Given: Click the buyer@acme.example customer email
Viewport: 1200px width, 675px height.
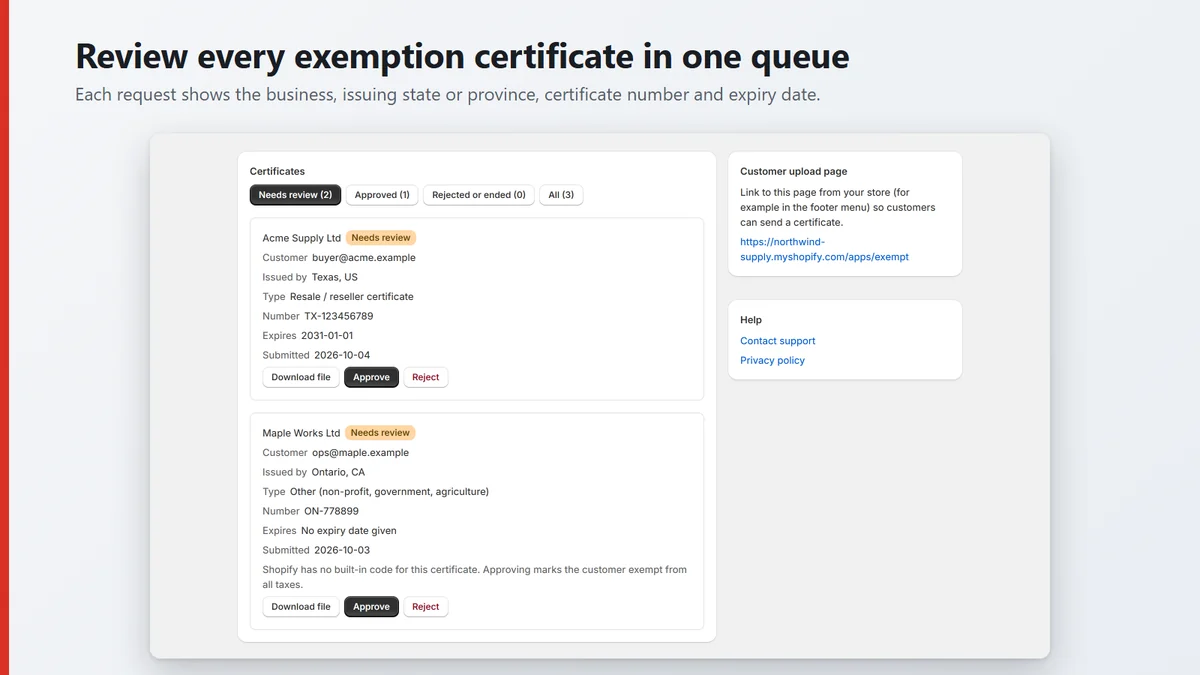Looking at the screenshot, I should (x=364, y=258).
